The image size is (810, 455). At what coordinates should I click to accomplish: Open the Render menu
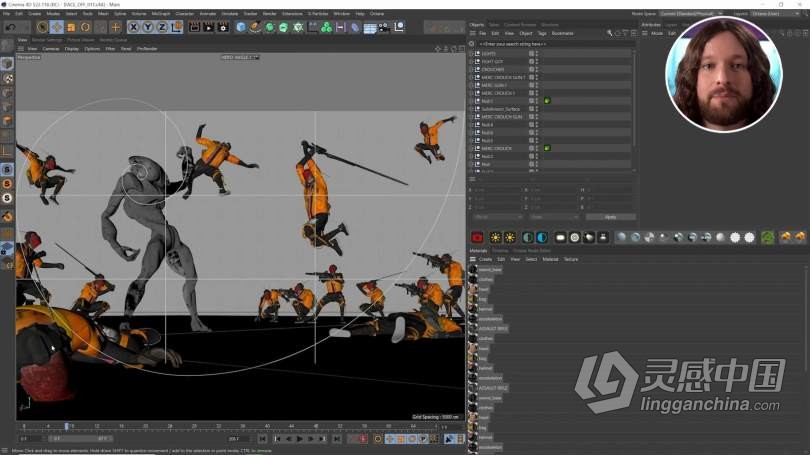[x=269, y=13]
